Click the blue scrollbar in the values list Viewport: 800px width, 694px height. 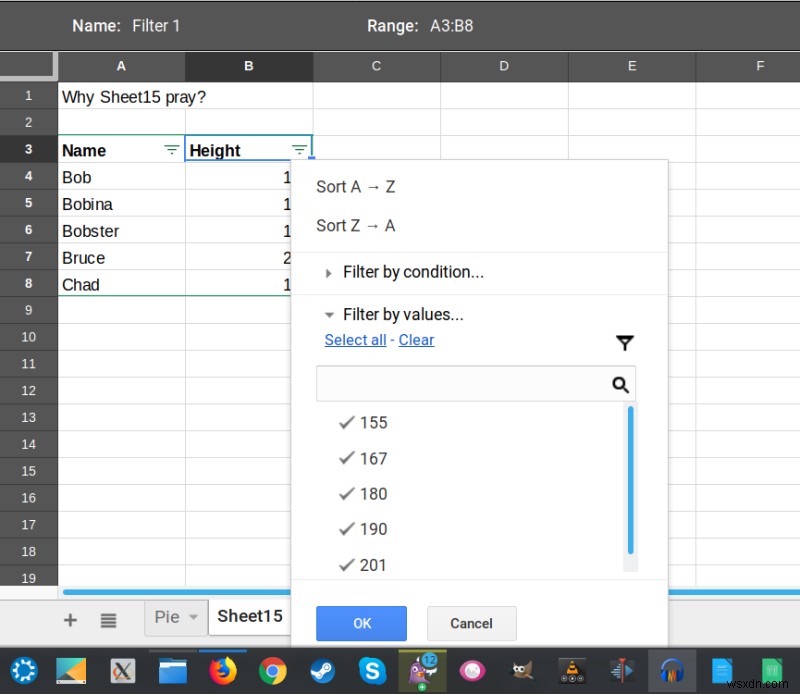click(631, 480)
